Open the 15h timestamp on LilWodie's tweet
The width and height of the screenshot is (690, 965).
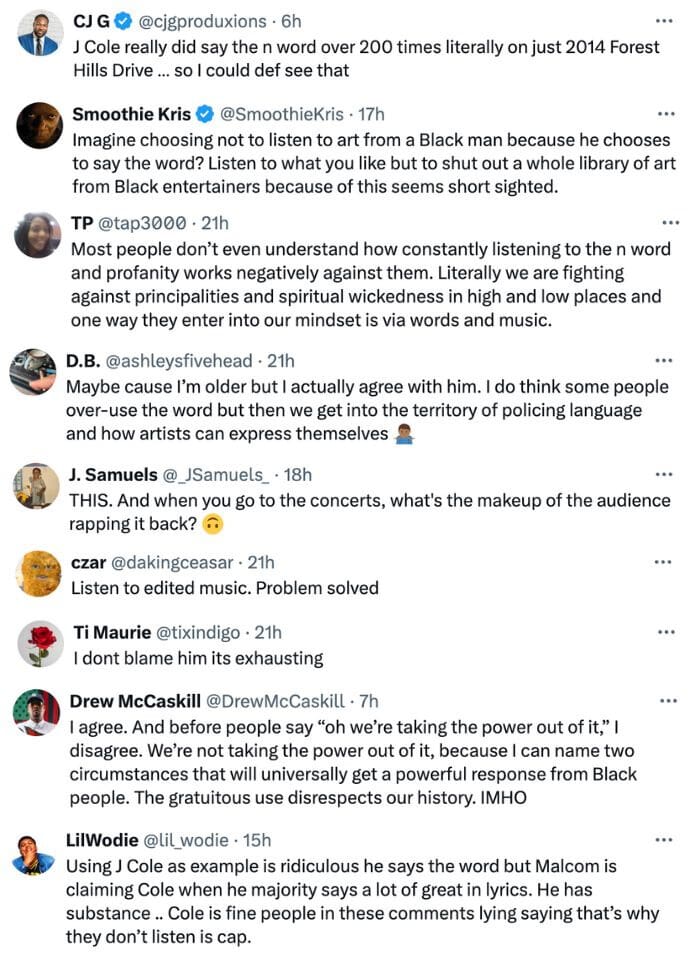click(257, 840)
